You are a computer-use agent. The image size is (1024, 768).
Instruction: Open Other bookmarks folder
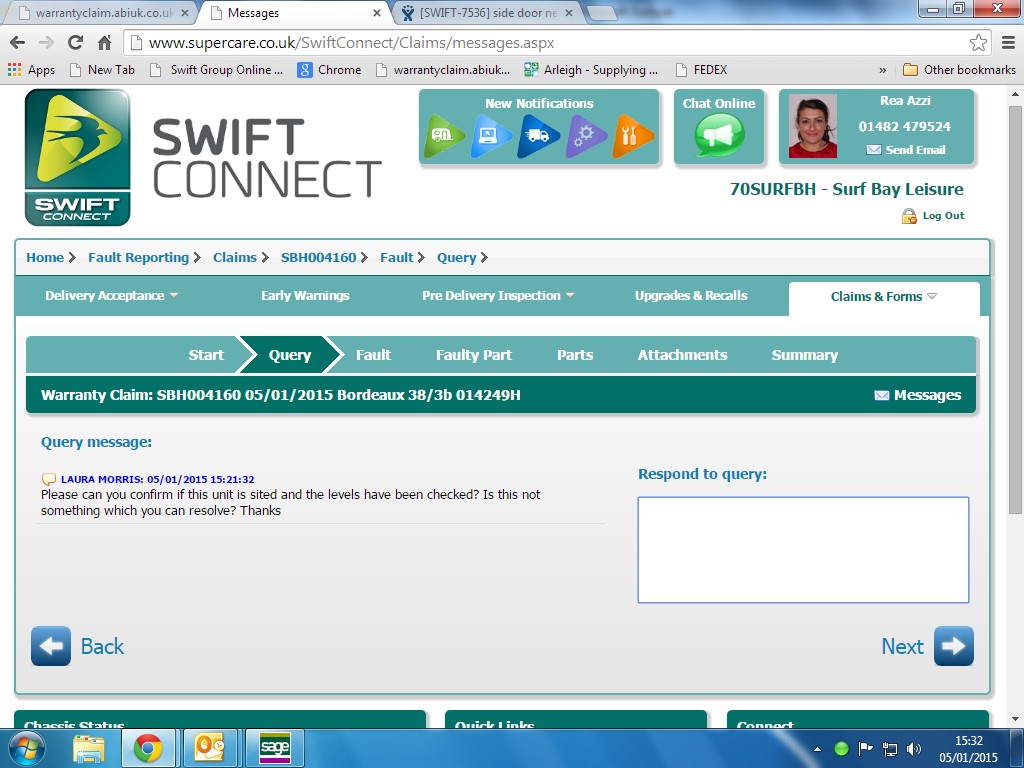tap(959, 70)
